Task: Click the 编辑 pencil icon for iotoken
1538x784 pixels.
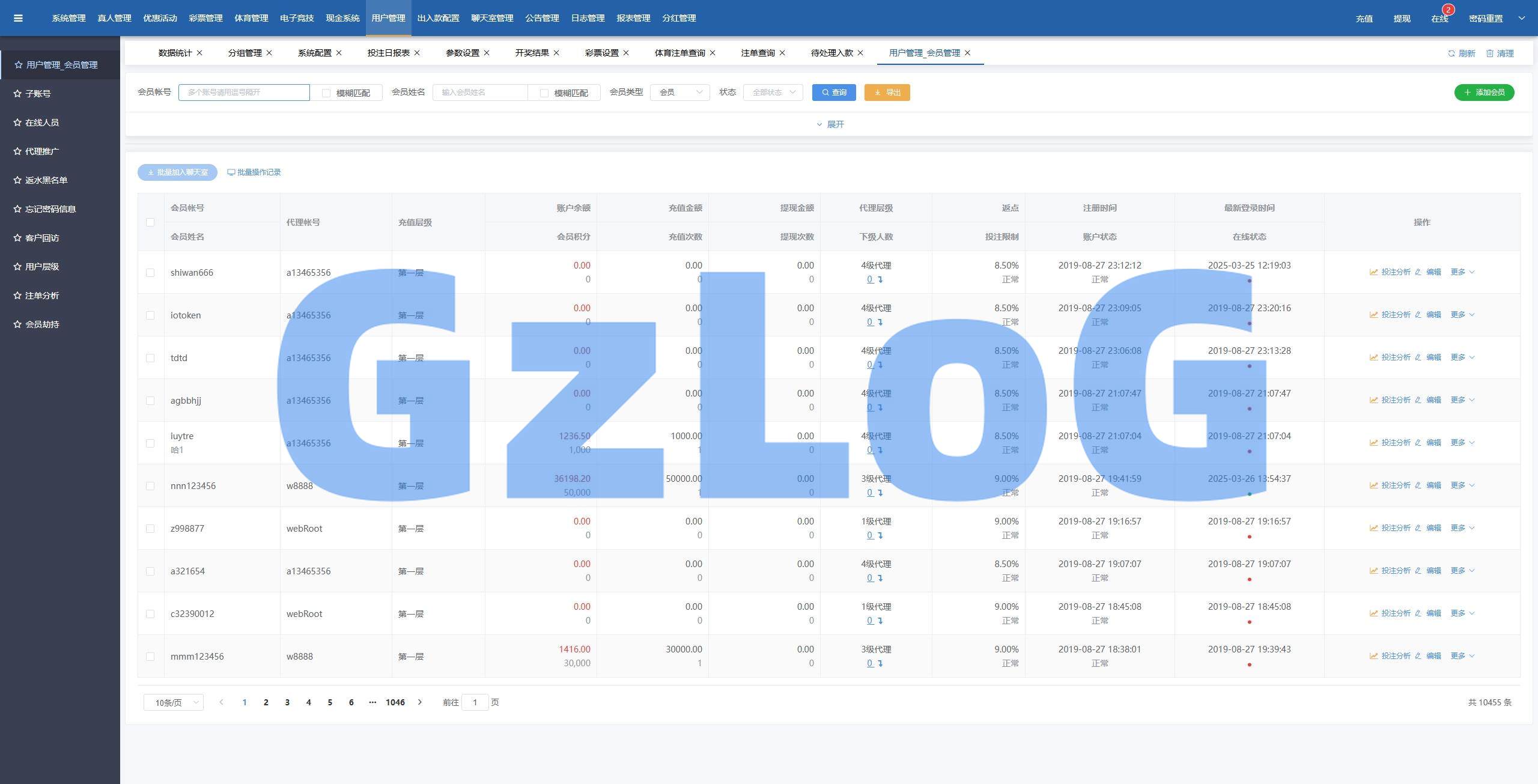Action: (x=1418, y=315)
